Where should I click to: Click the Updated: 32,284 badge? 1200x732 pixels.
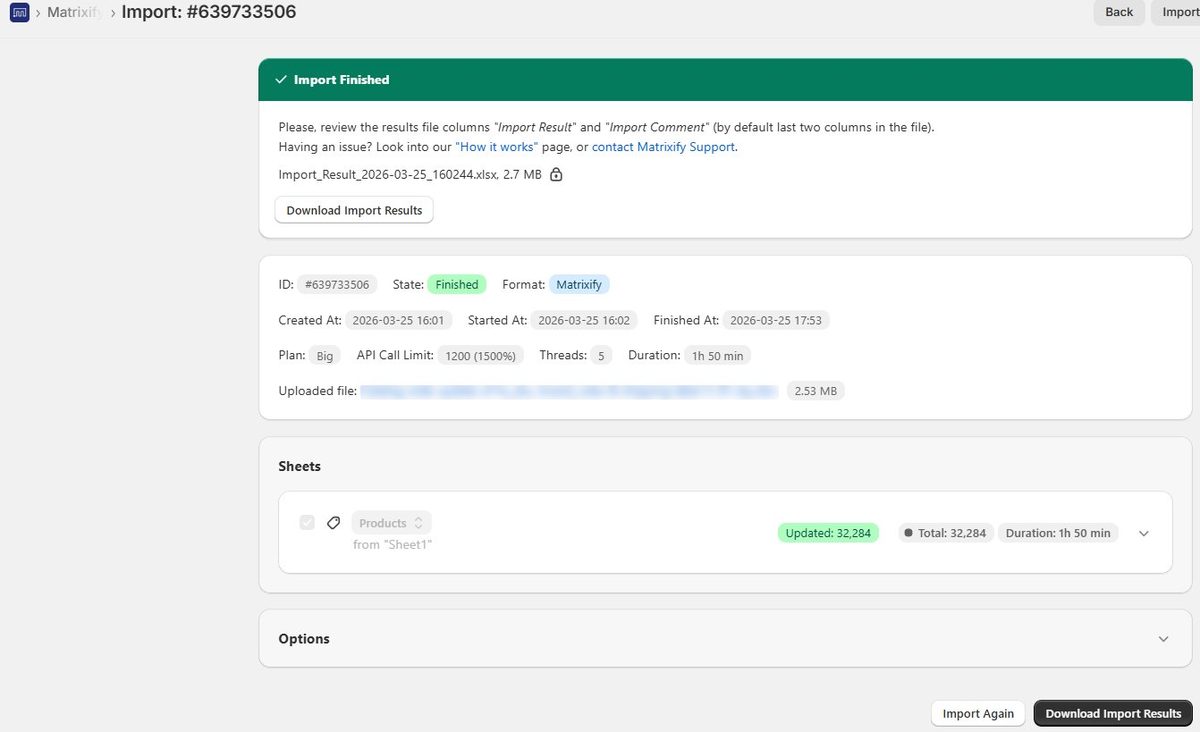coord(828,533)
